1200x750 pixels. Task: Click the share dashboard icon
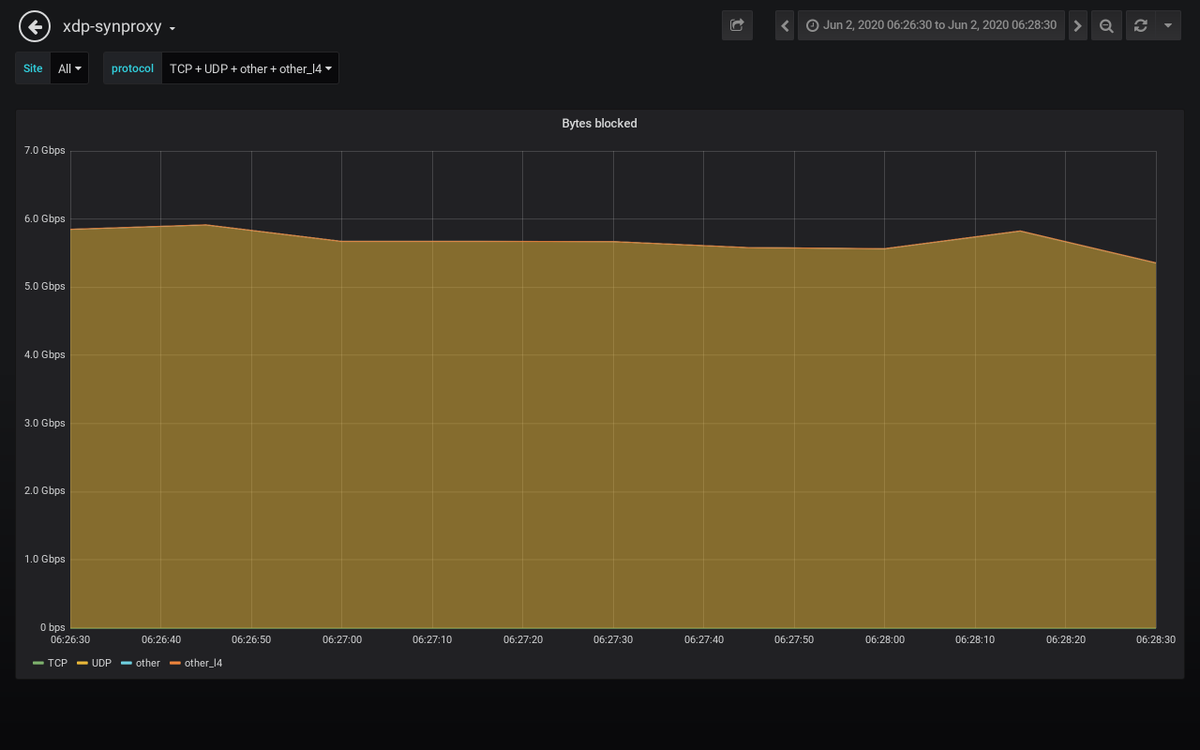737,25
